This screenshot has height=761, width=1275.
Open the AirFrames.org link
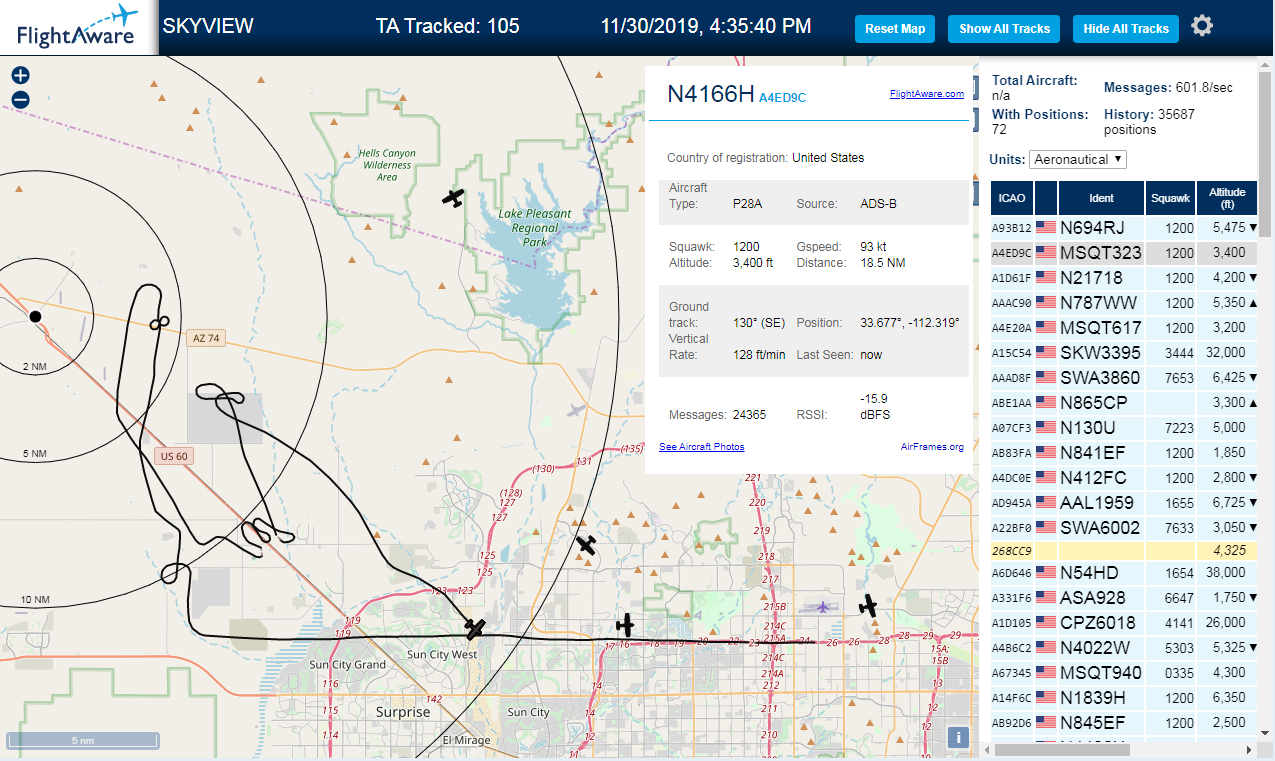[x=932, y=447]
